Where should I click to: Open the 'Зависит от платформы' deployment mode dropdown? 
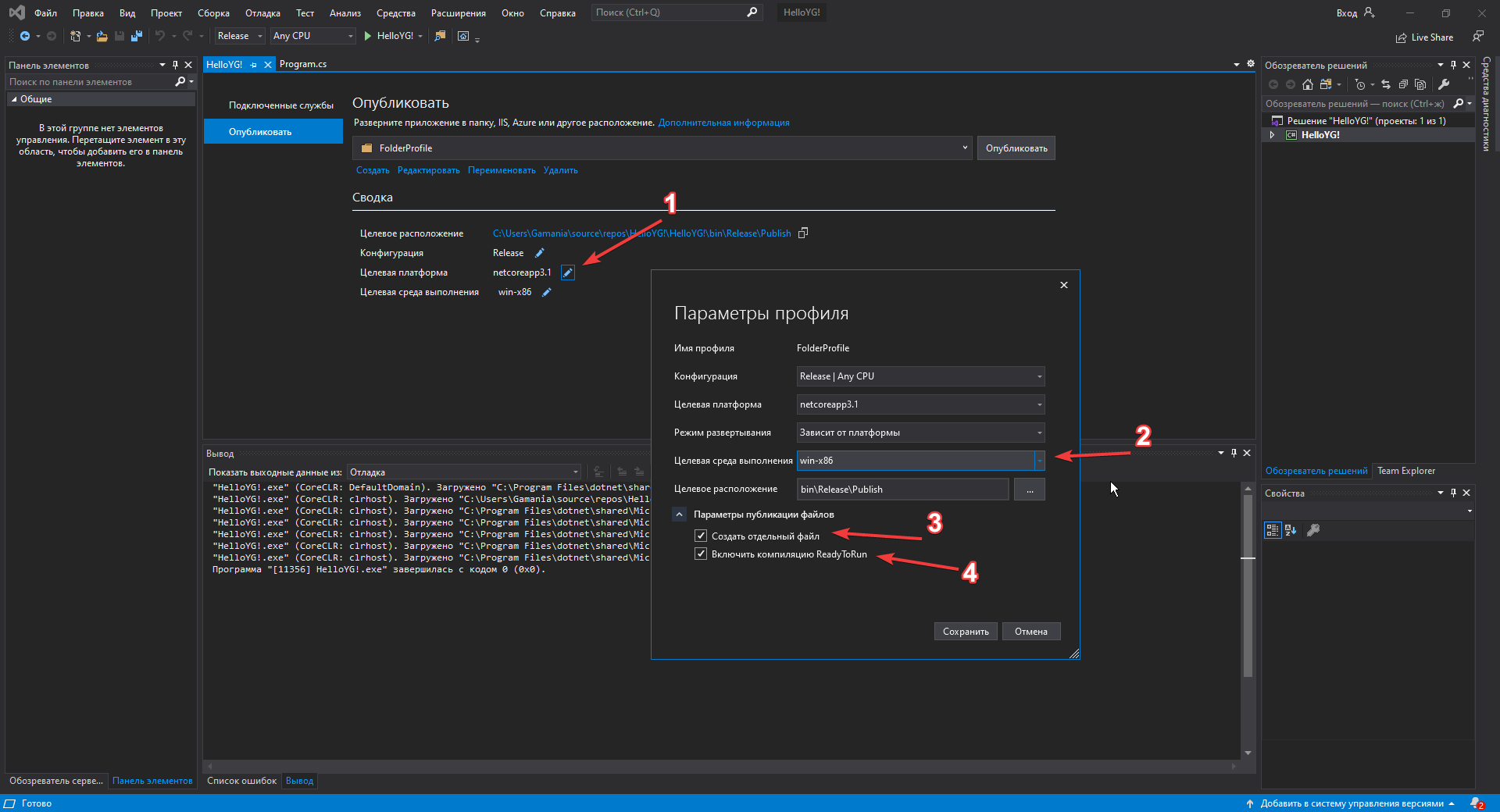point(920,433)
